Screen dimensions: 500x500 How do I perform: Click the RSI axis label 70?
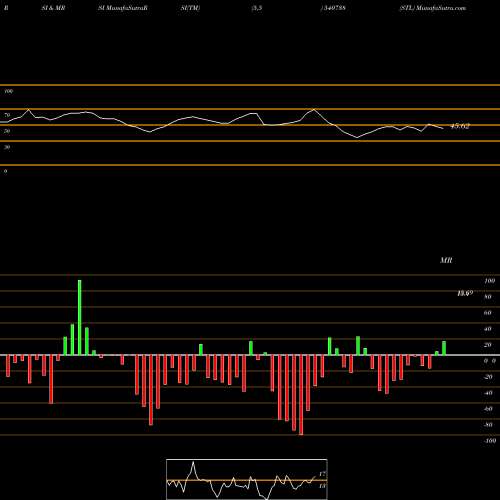(7, 115)
